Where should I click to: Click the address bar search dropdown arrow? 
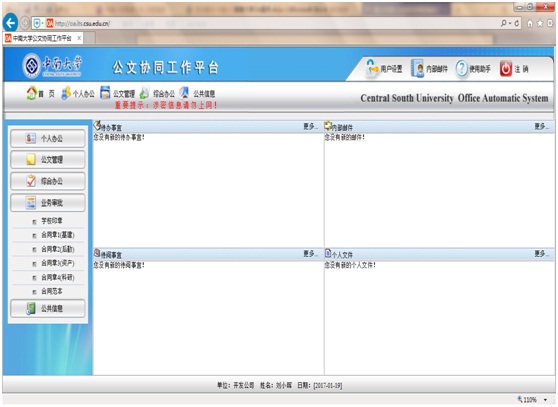510,23
